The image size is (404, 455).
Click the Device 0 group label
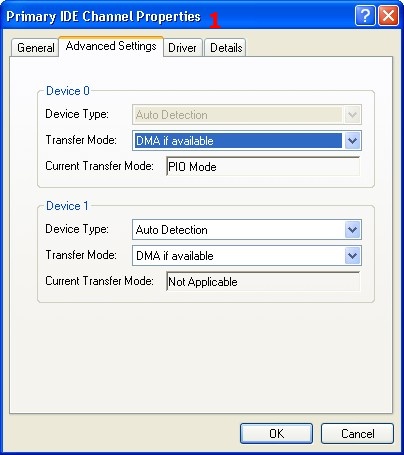[x=68, y=91]
